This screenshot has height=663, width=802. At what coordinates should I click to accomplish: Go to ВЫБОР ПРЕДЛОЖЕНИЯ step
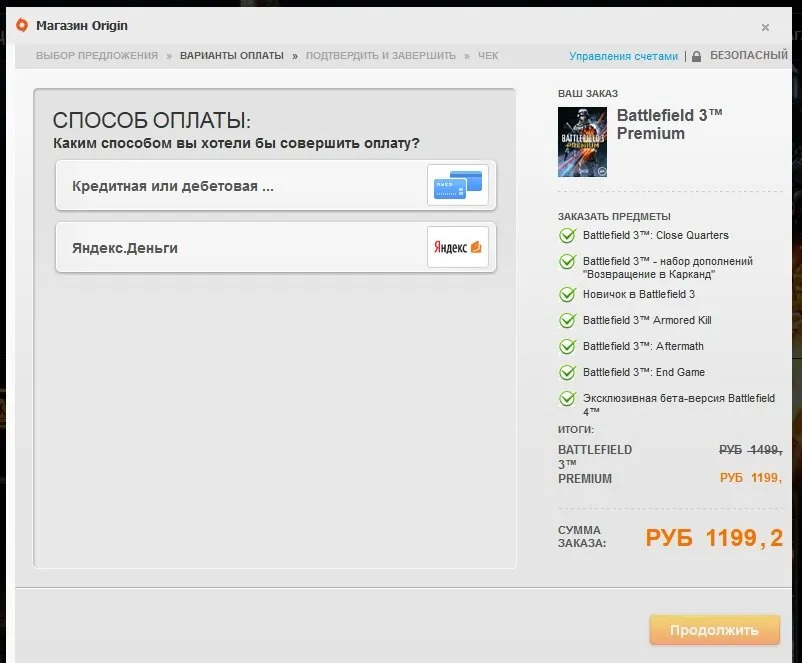[x=97, y=56]
